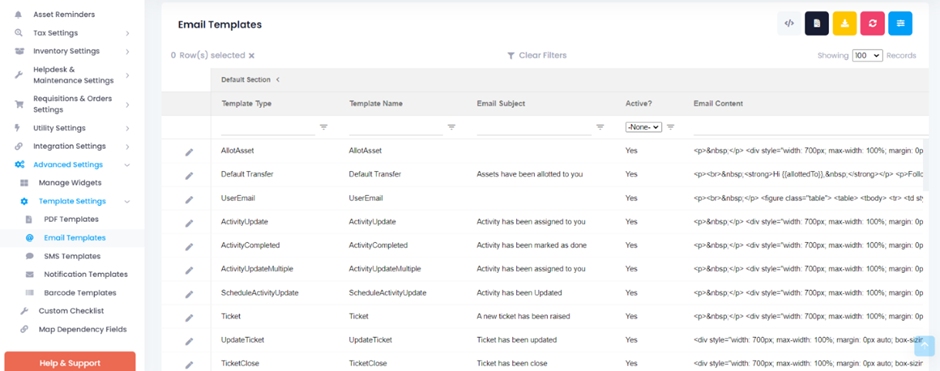Click the red refresh icon button
This screenshot has width=940, height=371.
872,23
